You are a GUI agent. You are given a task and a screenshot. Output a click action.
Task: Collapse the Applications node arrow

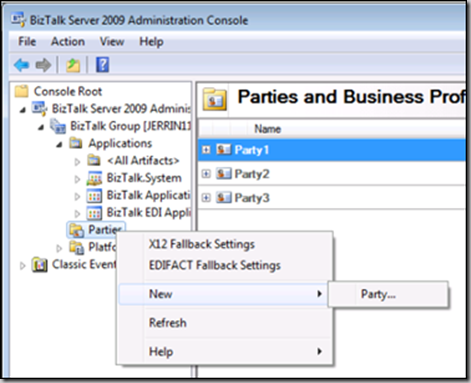pos(59,145)
